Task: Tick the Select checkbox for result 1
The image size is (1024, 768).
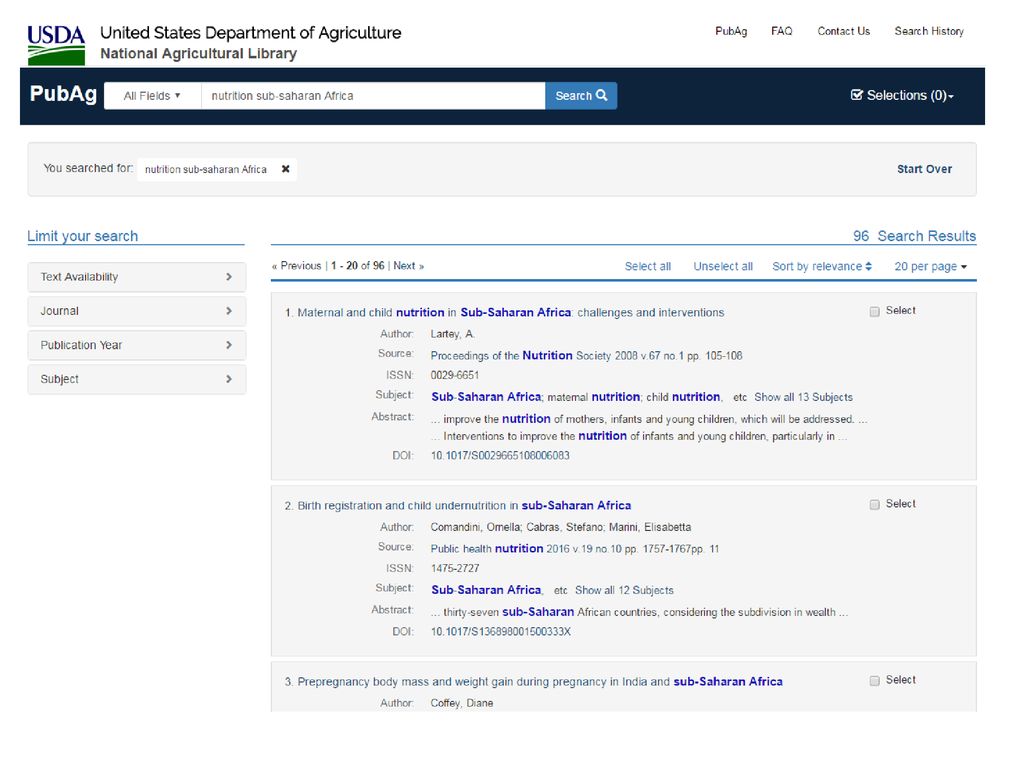Action: point(874,312)
